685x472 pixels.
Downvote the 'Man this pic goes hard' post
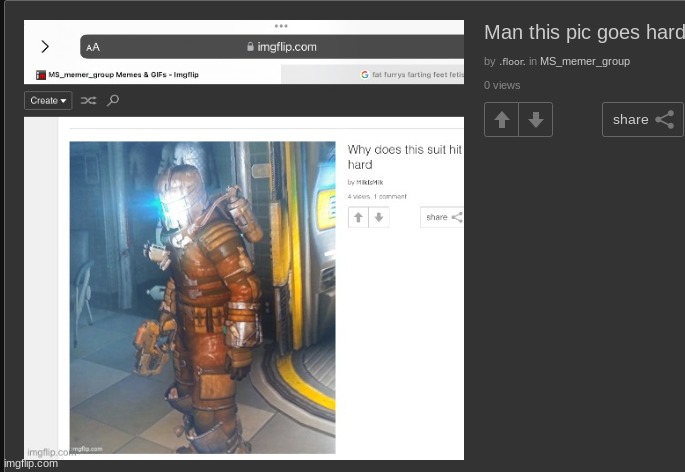click(x=536, y=120)
